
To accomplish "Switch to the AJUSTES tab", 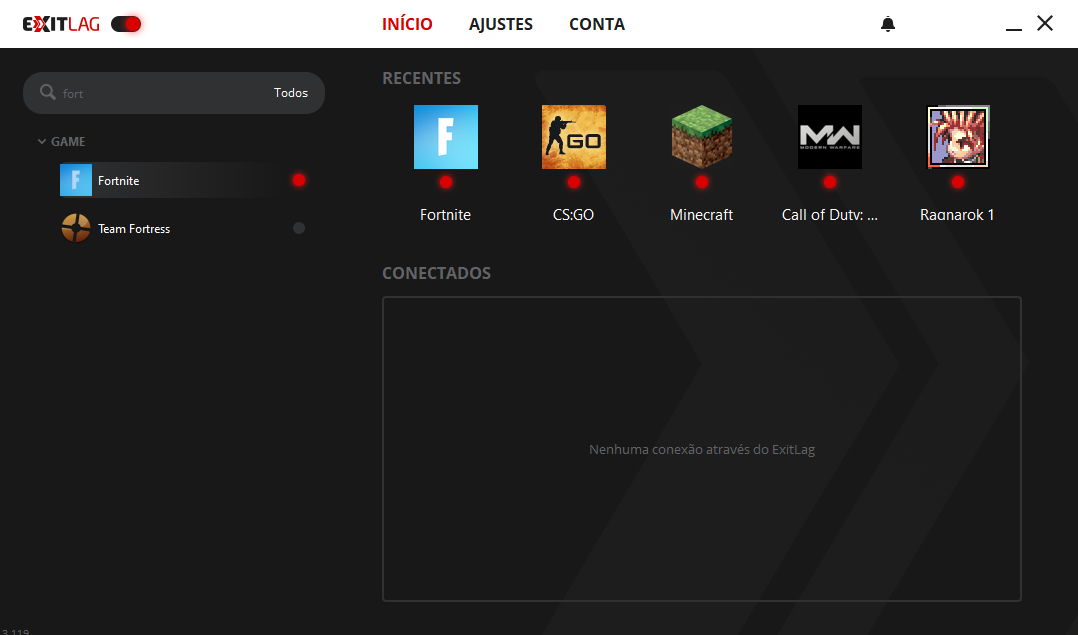I will [500, 24].
